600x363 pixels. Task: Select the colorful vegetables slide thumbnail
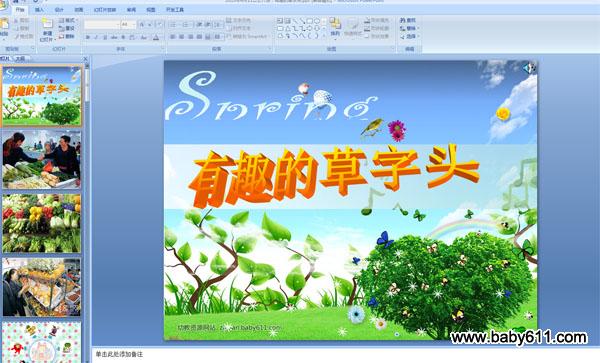[x=42, y=223]
